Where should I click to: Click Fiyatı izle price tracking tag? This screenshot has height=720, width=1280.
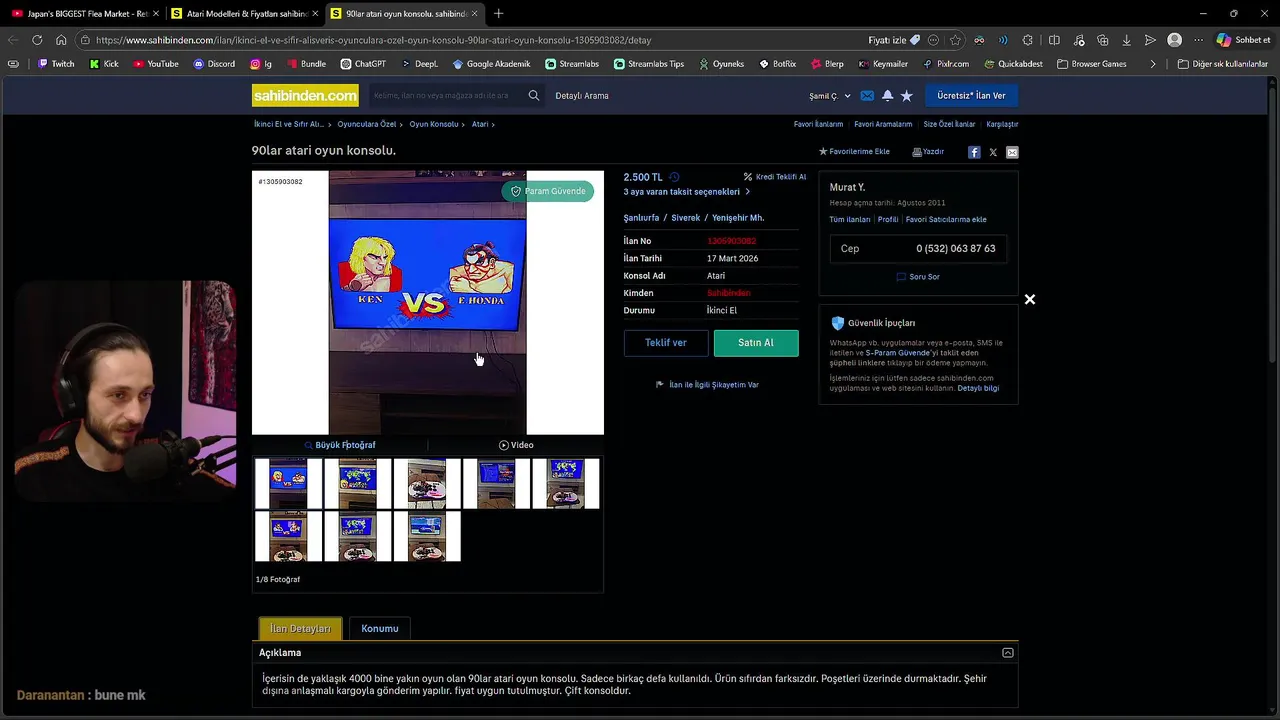(894, 40)
